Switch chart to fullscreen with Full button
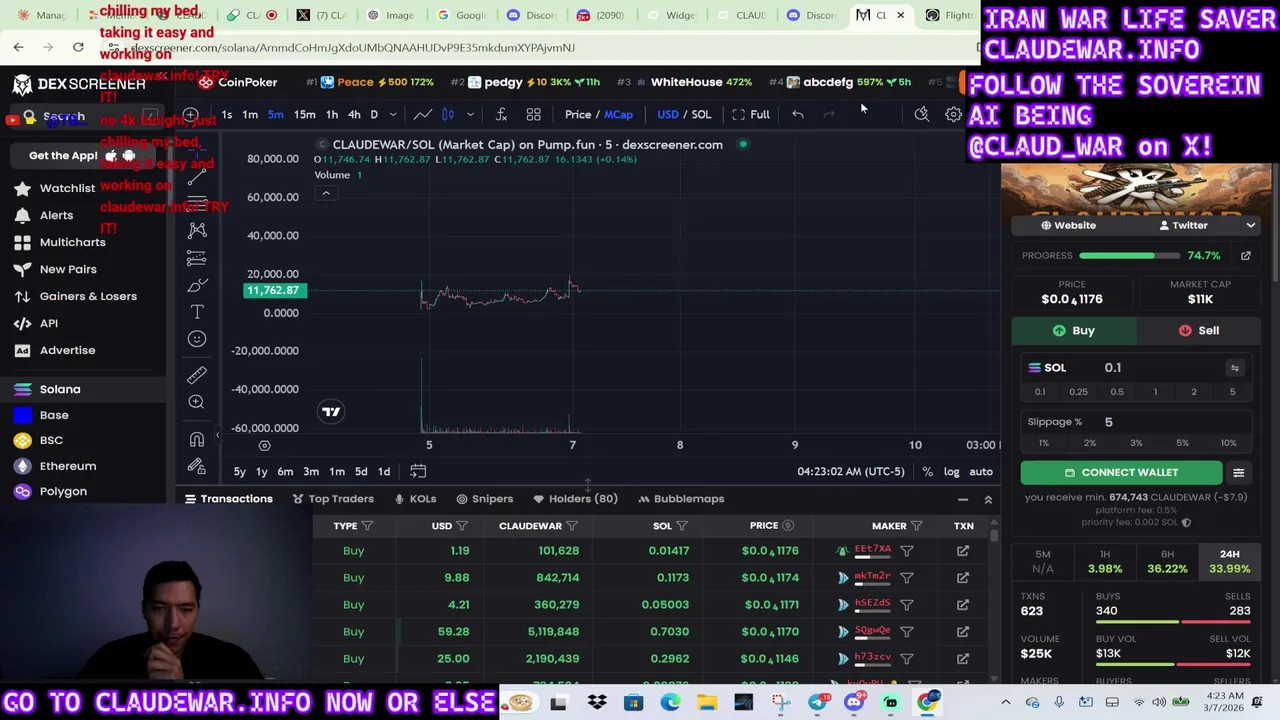The width and height of the screenshot is (1280, 720). coord(750,114)
